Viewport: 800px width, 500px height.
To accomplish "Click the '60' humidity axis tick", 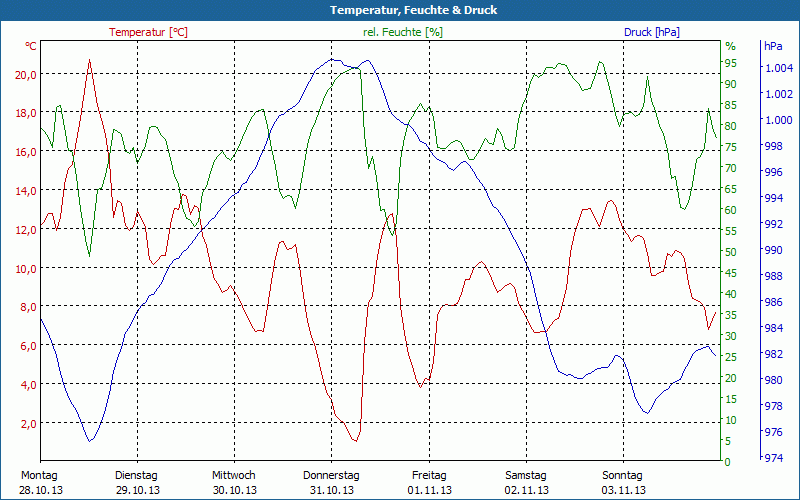I will (x=731, y=210).
